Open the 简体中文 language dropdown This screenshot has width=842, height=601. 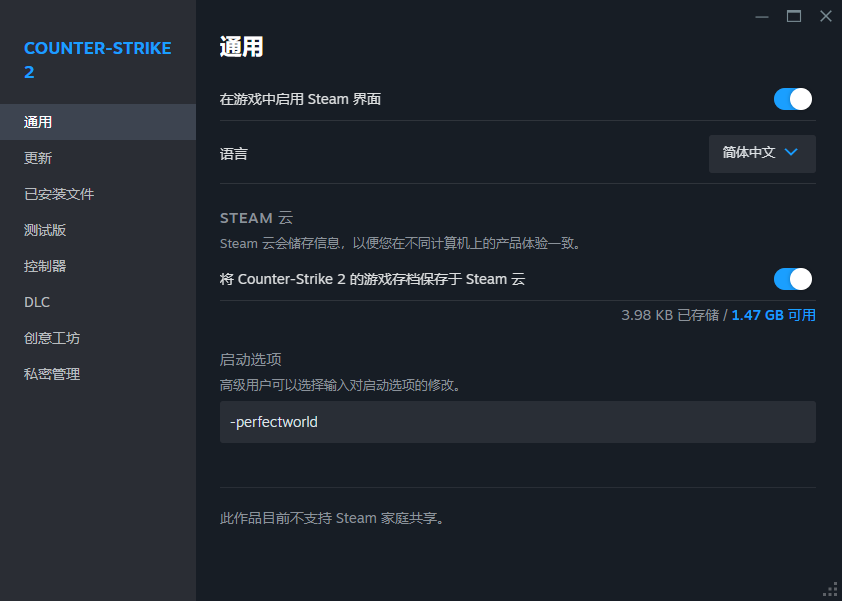point(762,154)
